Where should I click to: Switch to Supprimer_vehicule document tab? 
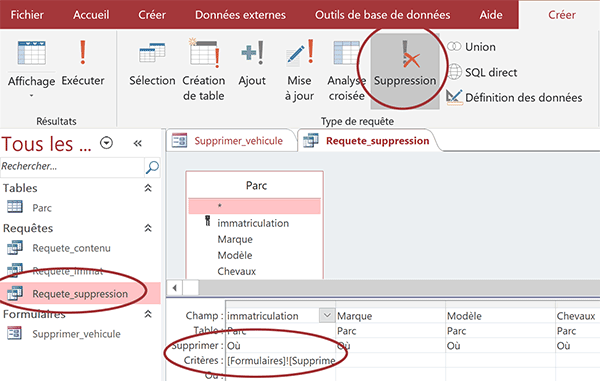coord(232,140)
